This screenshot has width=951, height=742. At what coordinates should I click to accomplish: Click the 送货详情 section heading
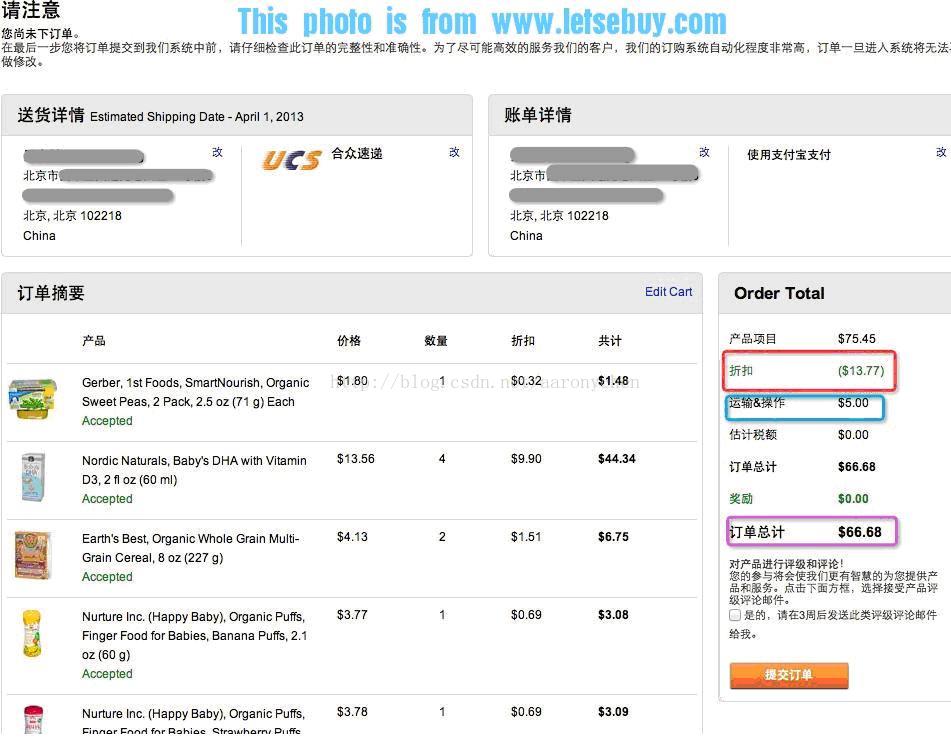(x=51, y=115)
